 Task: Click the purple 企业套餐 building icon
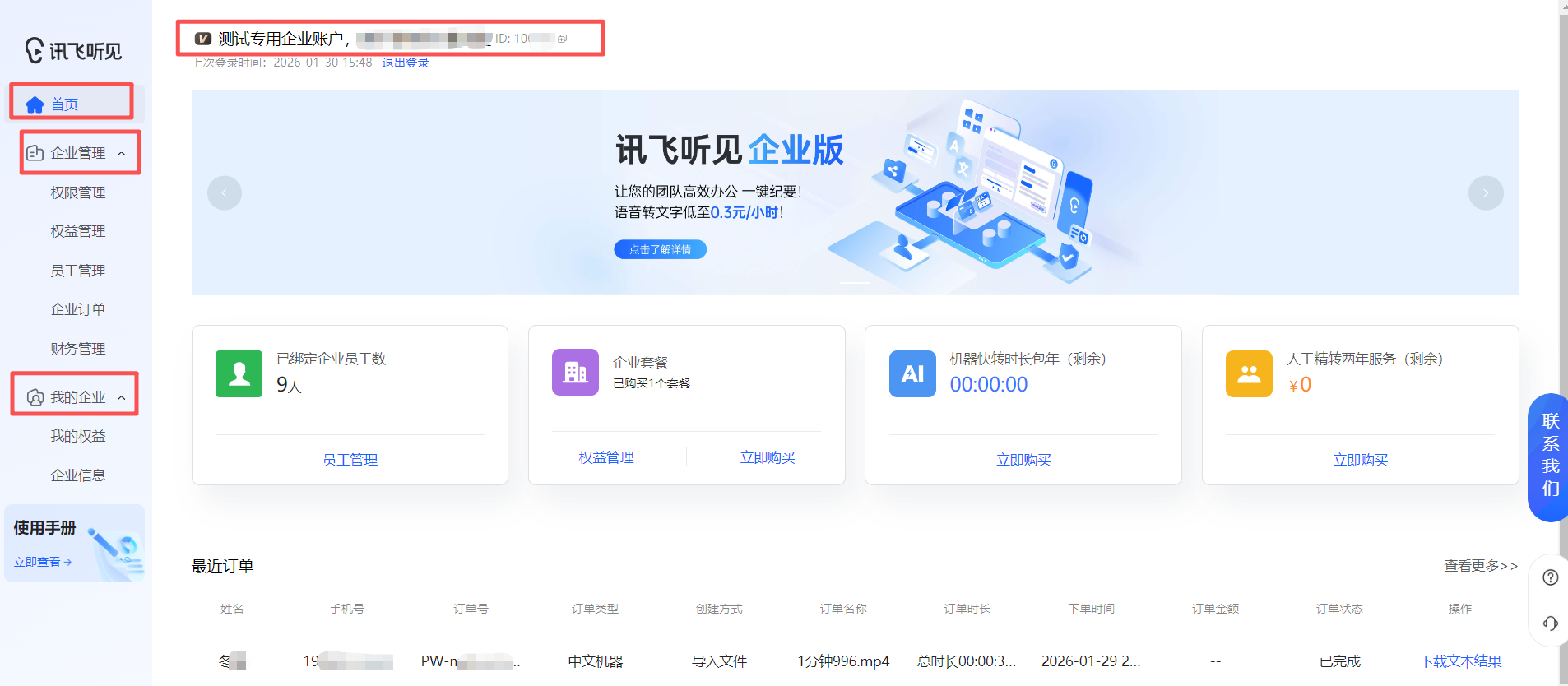click(x=575, y=372)
